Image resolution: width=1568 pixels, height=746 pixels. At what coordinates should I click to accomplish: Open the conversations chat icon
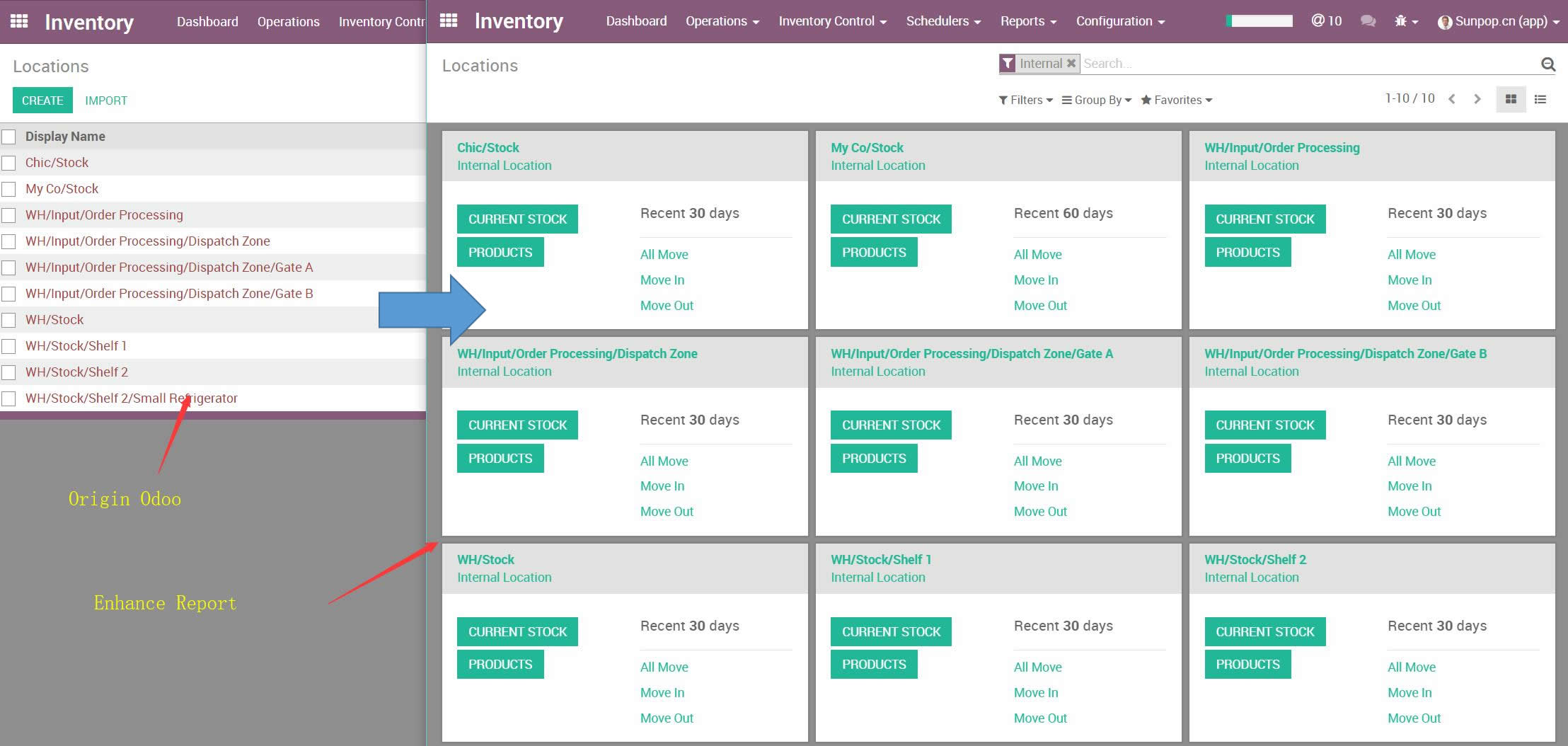coord(1368,21)
